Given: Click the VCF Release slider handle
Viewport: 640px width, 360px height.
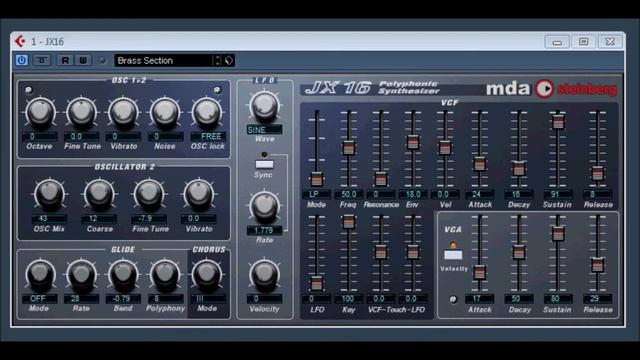Looking at the screenshot, I should (x=597, y=173).
